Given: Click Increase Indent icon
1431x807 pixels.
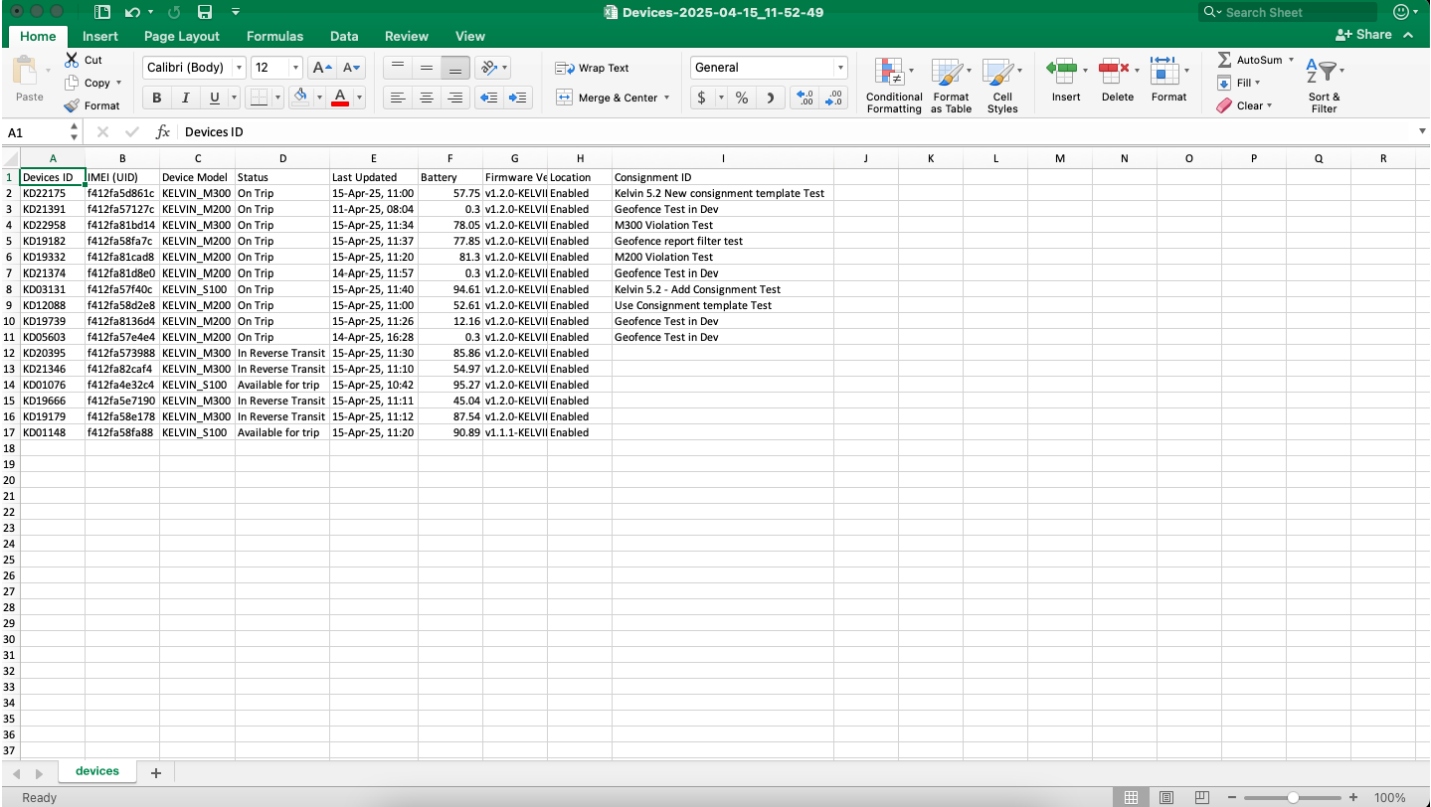Looking at the screenshot, I should coord(518,98).
